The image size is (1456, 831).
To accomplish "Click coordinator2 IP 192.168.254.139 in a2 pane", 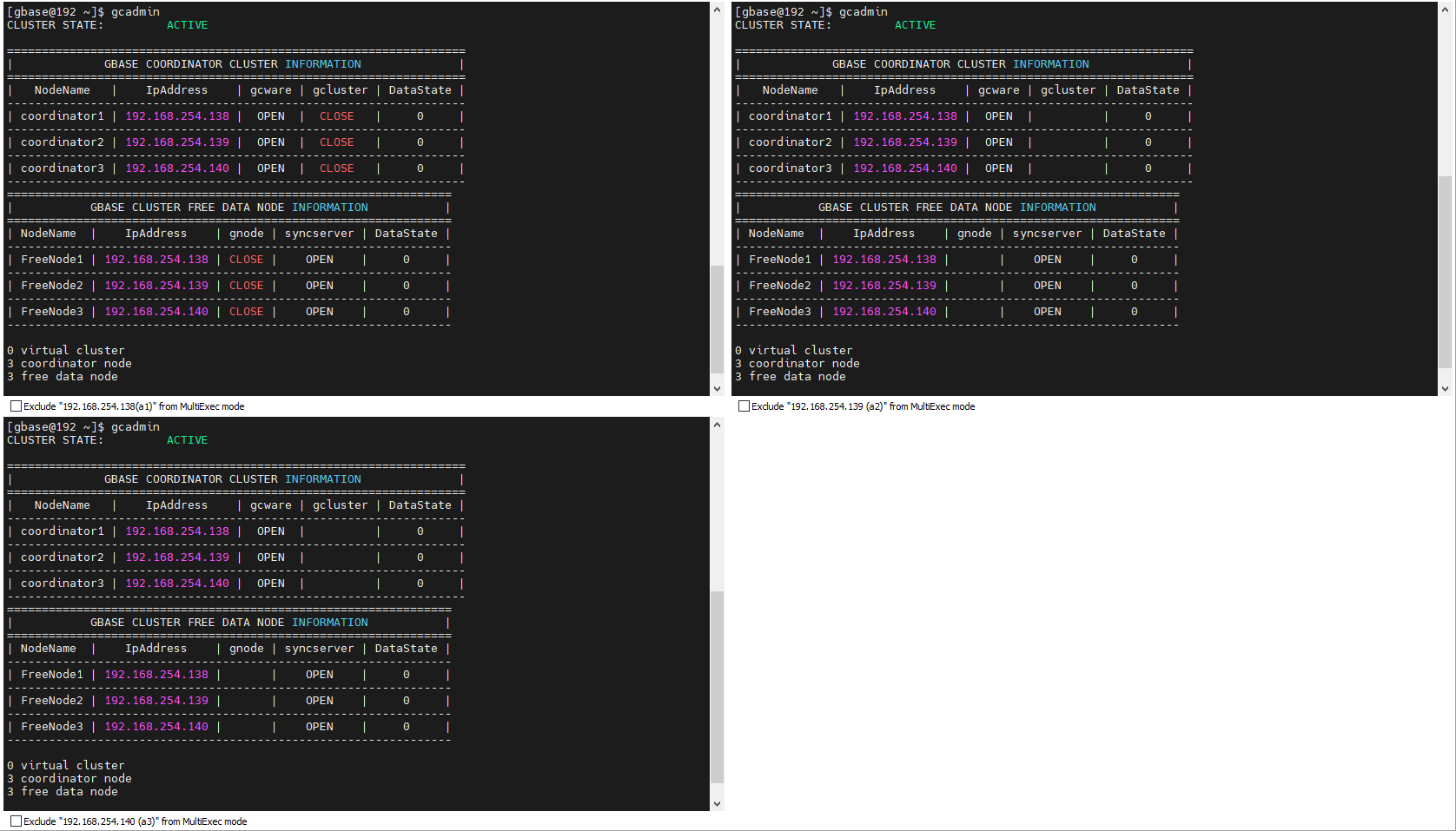I will (x=905, y=142).
